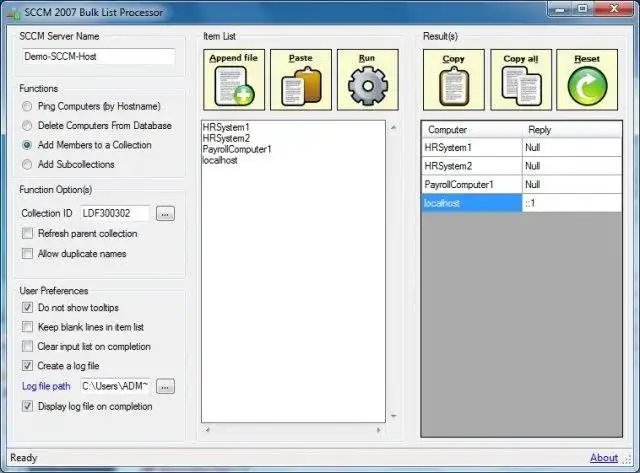The image size is (640, 473).
Task: Click the Ready status bar text
Action: [24, 458]
